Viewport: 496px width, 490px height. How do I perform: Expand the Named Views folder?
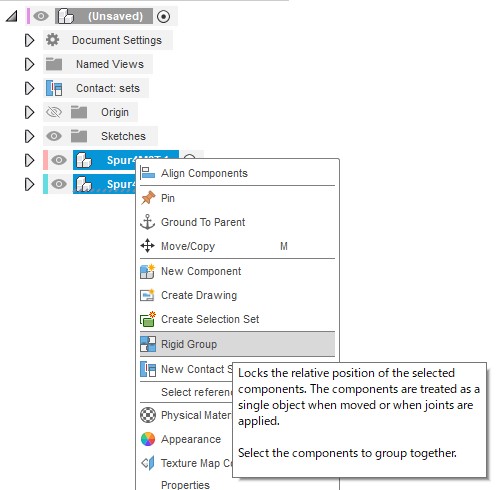click(29, 64)
